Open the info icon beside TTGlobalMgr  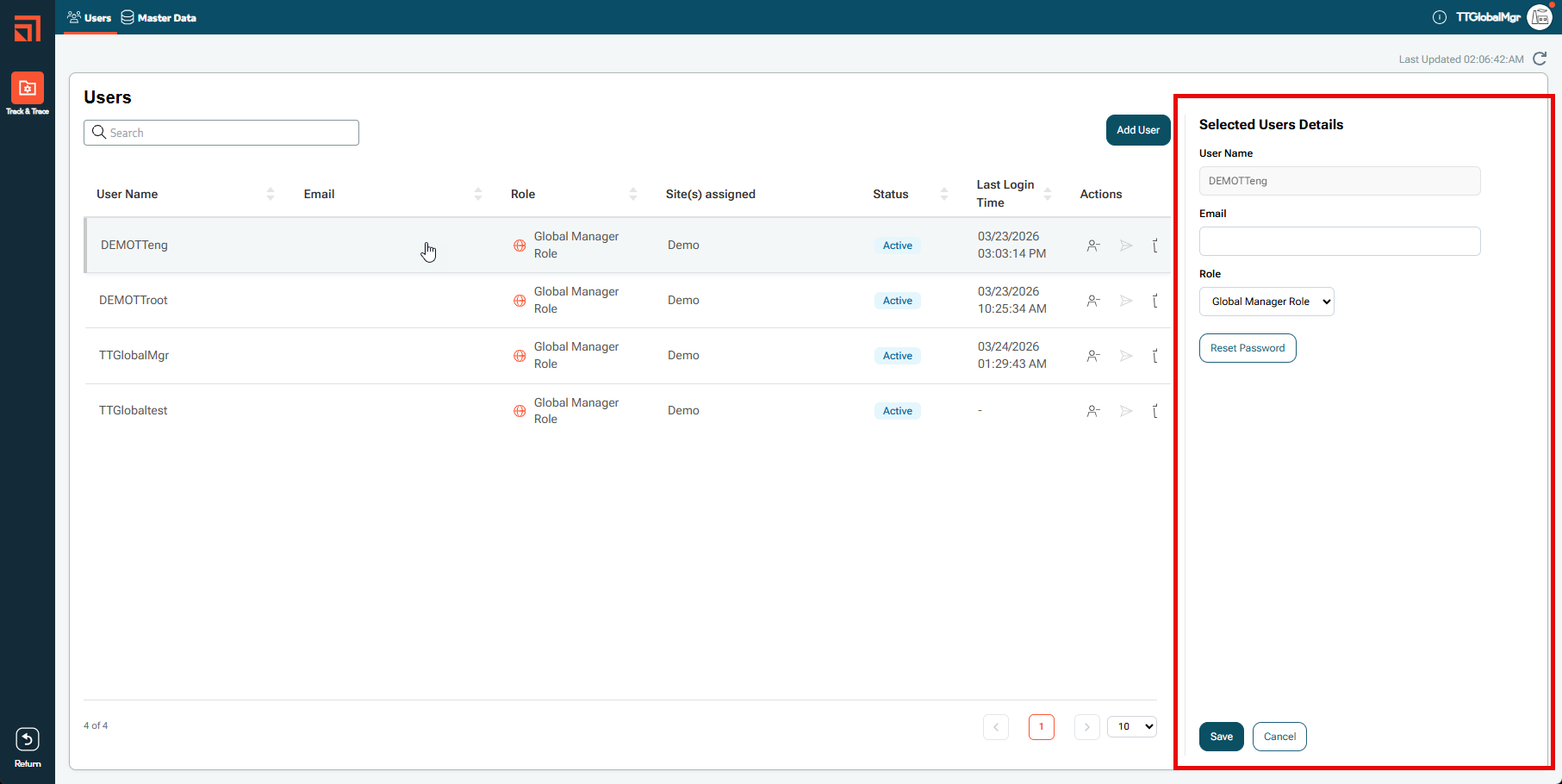coord(1439,17)
